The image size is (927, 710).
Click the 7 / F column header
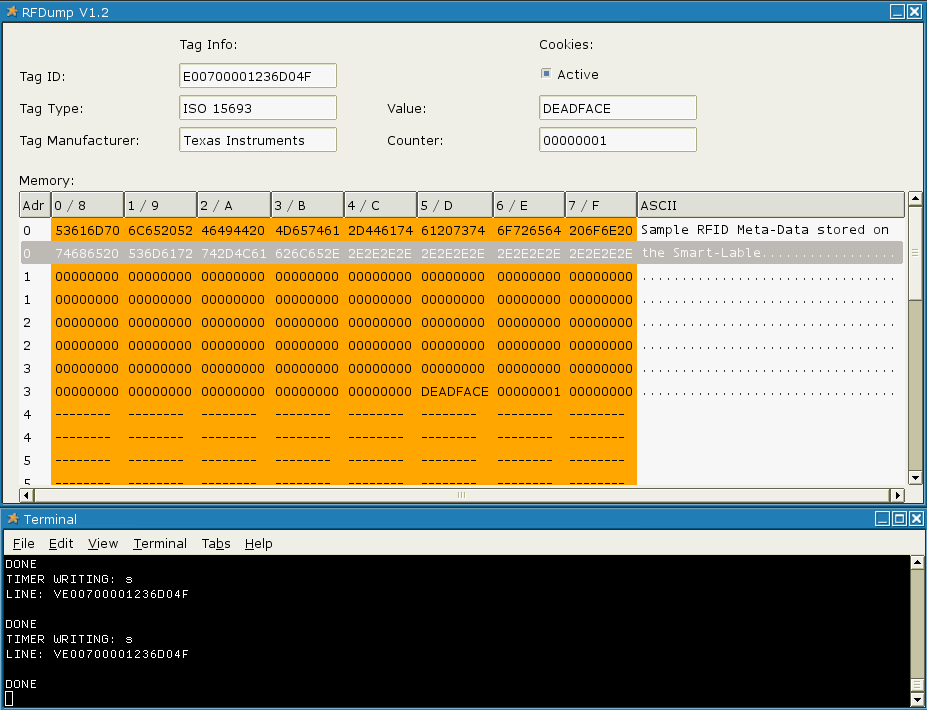click(601, 205)
